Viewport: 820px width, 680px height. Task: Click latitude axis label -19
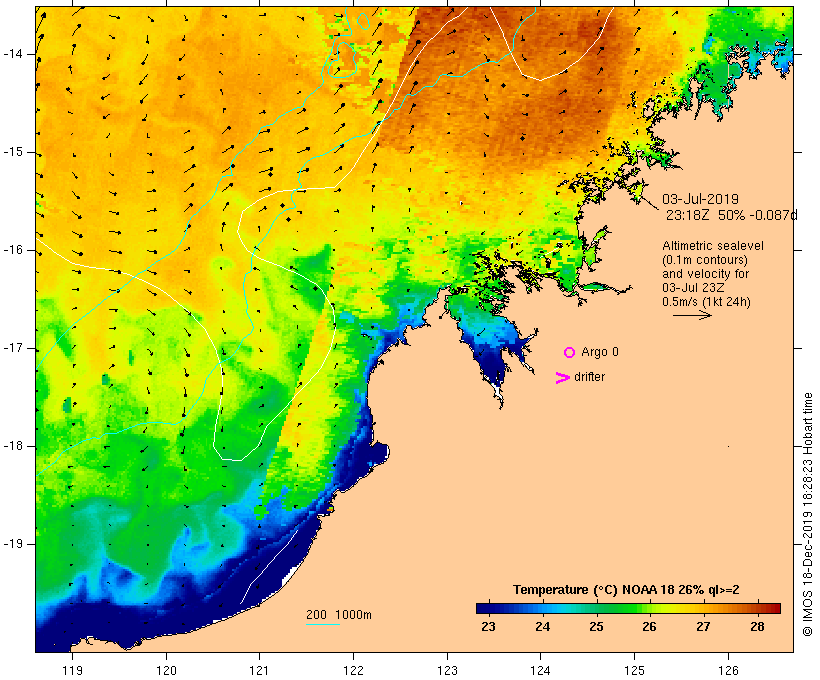pos(13,544)
